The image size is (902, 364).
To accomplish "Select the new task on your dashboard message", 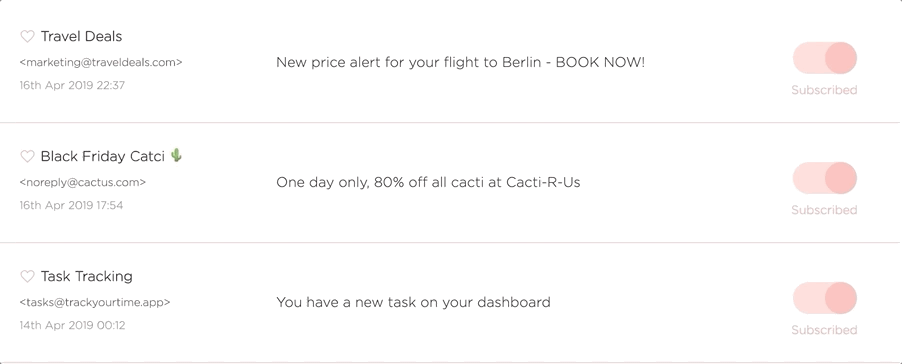I will pos(413,302).
